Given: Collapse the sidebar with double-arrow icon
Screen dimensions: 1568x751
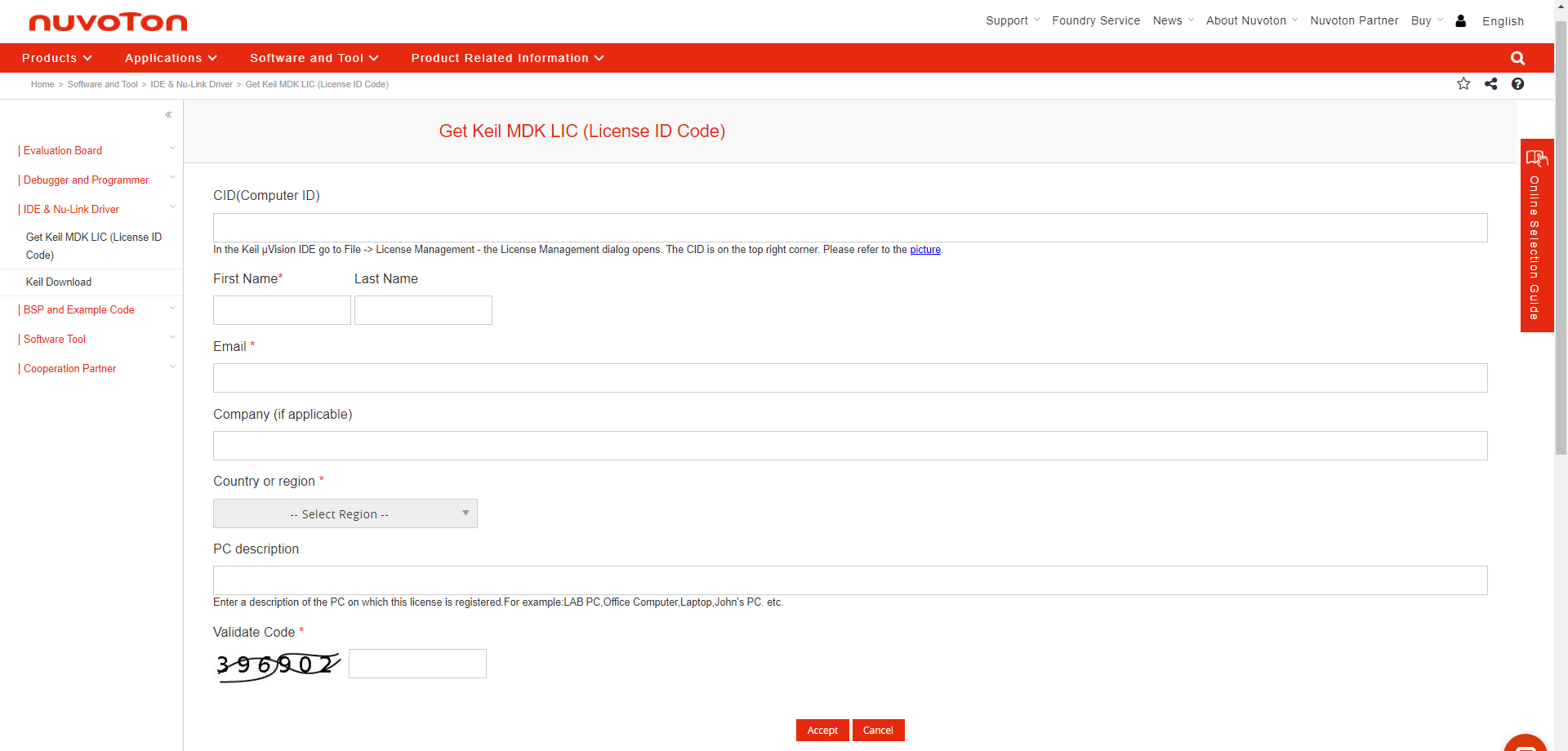Looking at the screenshot, I should (168, 115).
